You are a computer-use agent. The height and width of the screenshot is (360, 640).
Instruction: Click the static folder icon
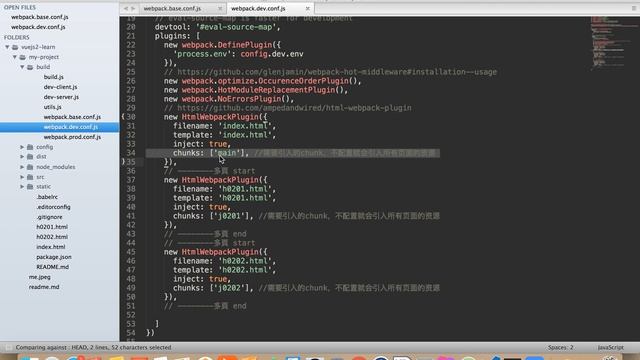click(x=30, y=187)
